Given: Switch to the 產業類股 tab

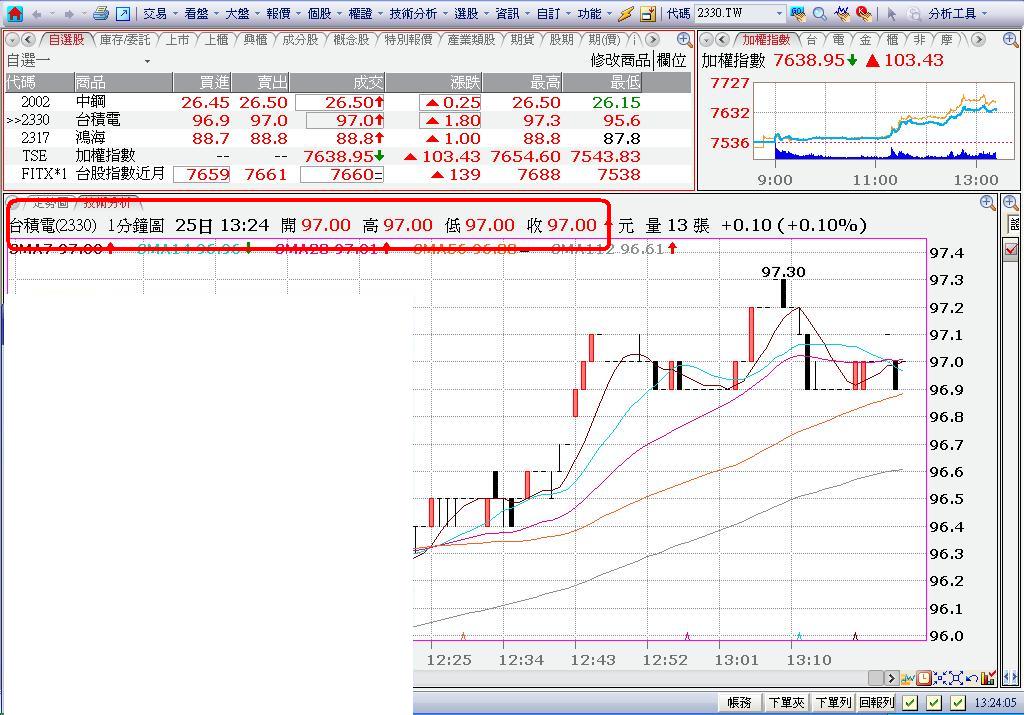Looking at the screenshot, I should (471, 40).
